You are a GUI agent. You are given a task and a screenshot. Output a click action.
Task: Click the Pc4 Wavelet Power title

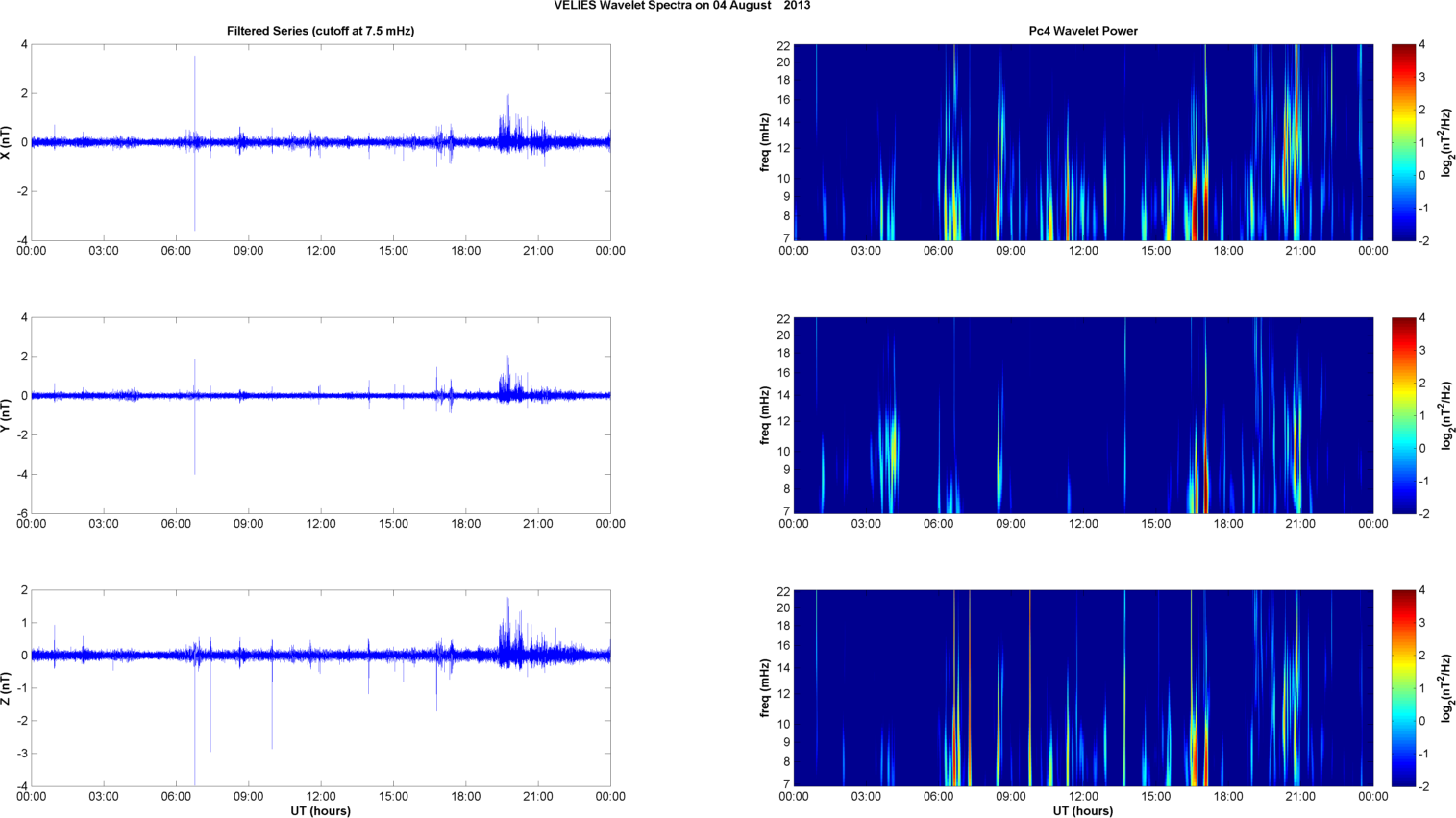[1083, 31]
